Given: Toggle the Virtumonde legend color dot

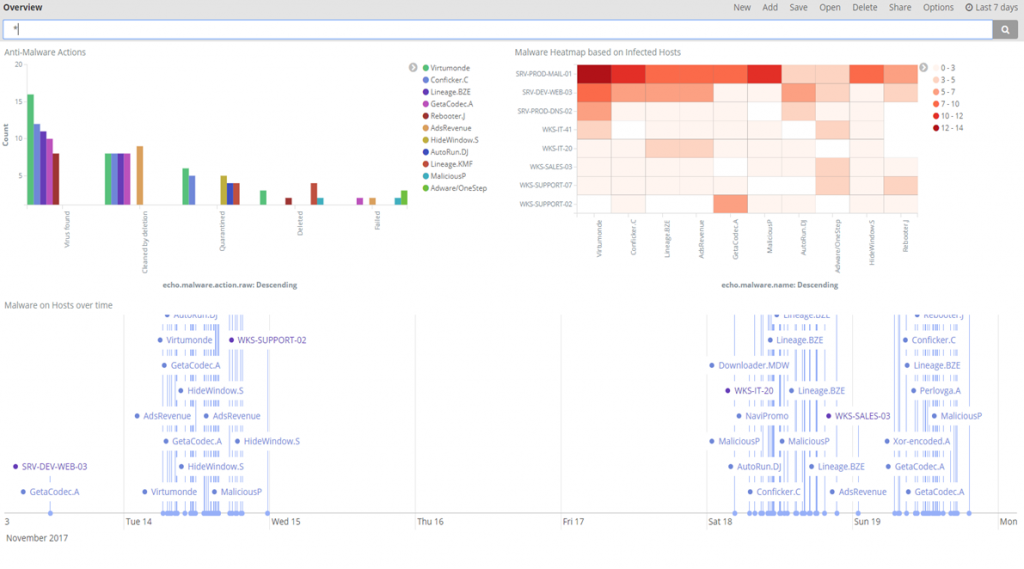Looking at the screenshot, I should click(x=426, y=67).
